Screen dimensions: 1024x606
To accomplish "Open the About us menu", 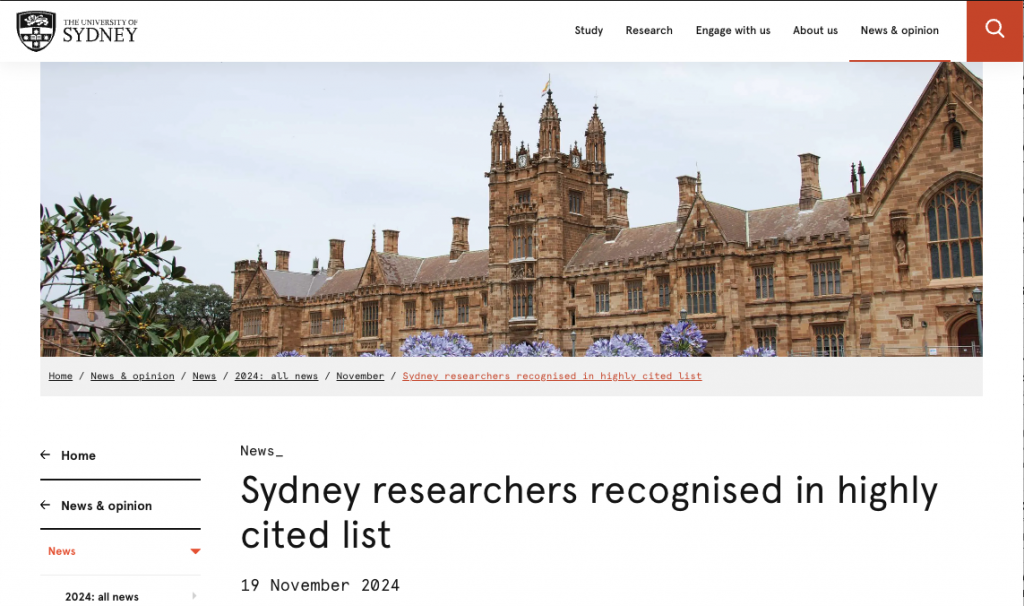I will pos(815,31).
